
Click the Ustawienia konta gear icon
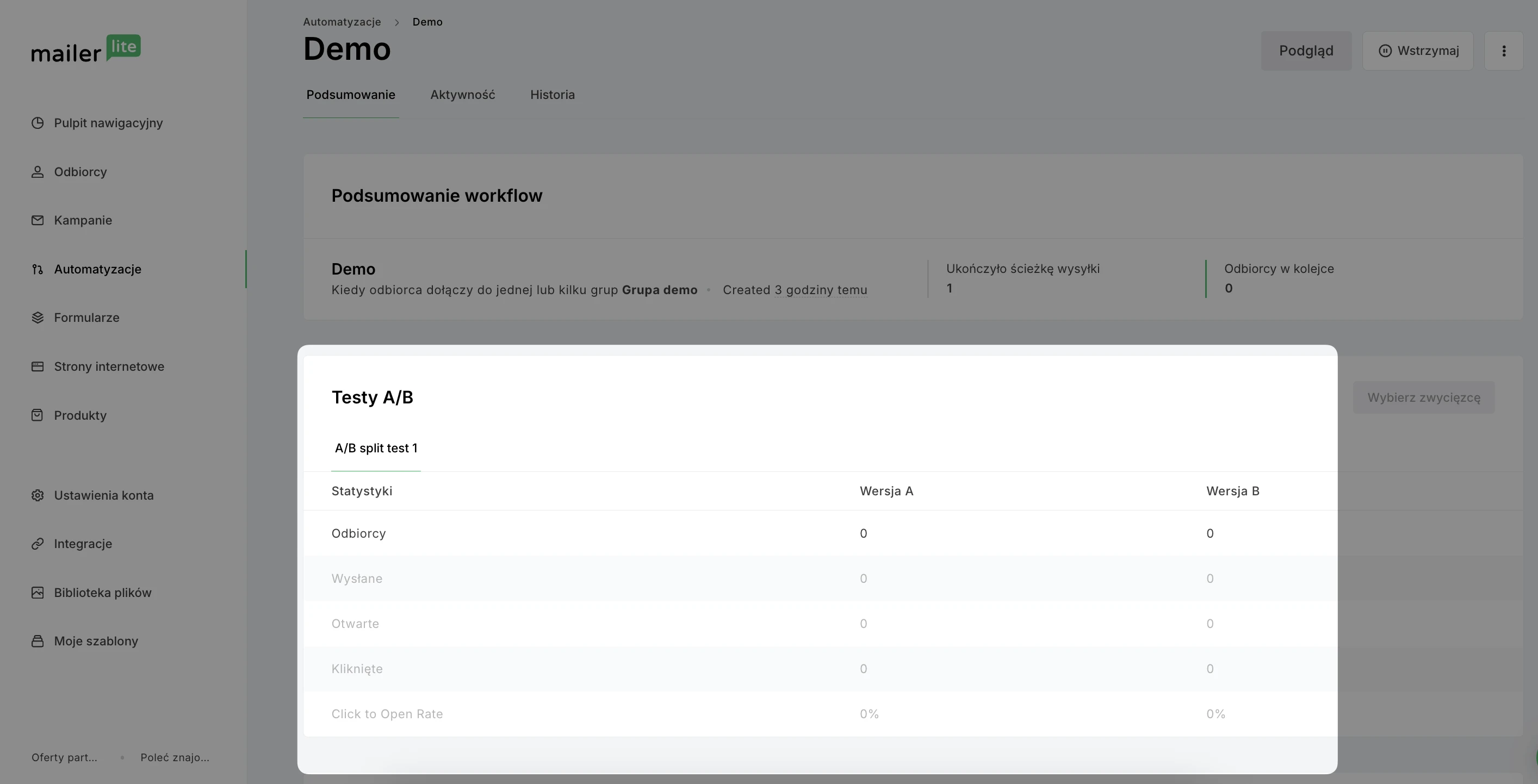(x=38, y=495)
